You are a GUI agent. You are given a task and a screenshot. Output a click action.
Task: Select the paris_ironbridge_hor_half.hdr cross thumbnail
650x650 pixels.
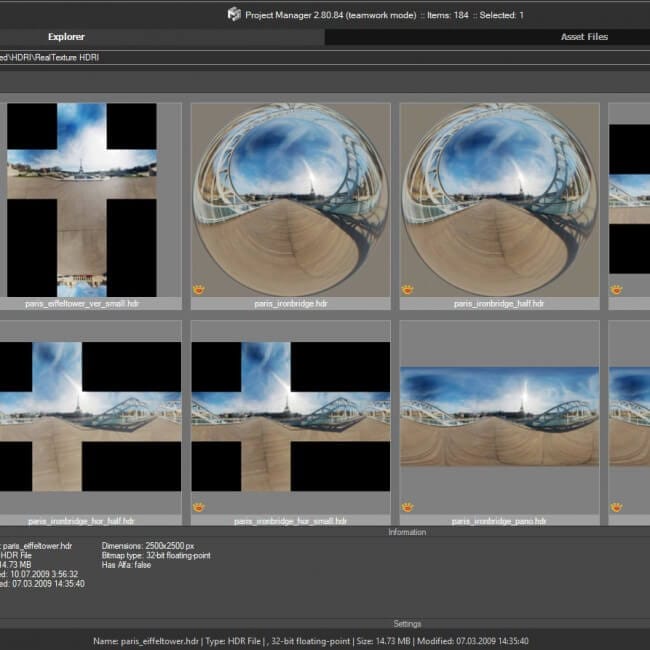[90, 417]
